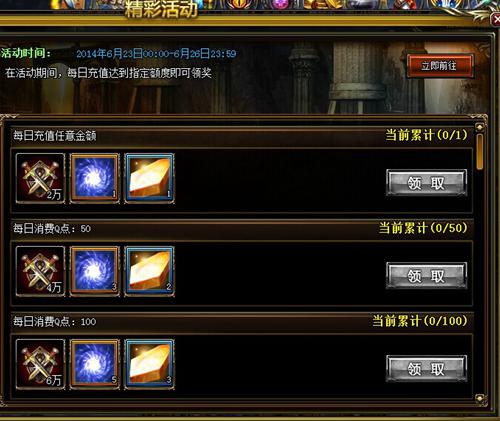The height and width of the screenshot is (421, 500).
Task: Click the scrollbar up arrow of reward list
Action: click(480, 127)
